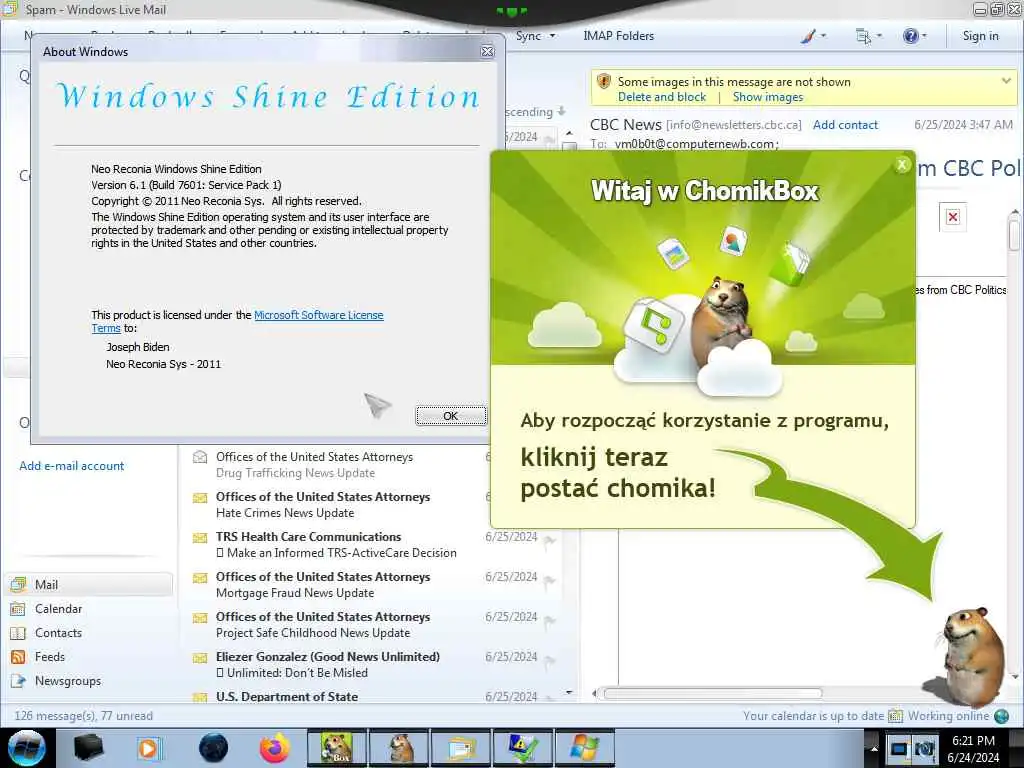Show hidden tray icons arrow
Image resolution: width=1024 pixels, height=768 pixels.
(874, 748)
